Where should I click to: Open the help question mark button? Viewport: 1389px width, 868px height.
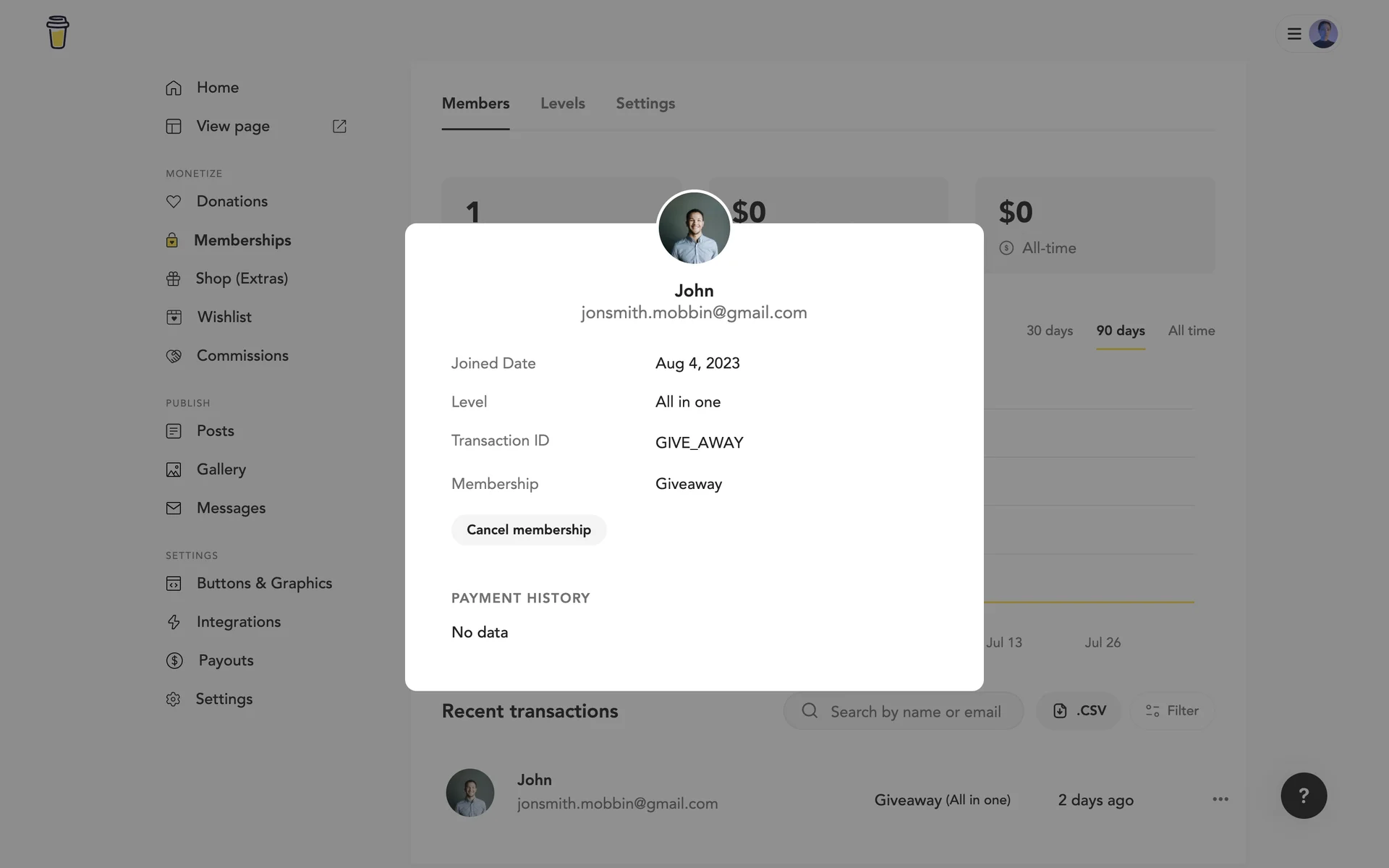click(1303, 796)
